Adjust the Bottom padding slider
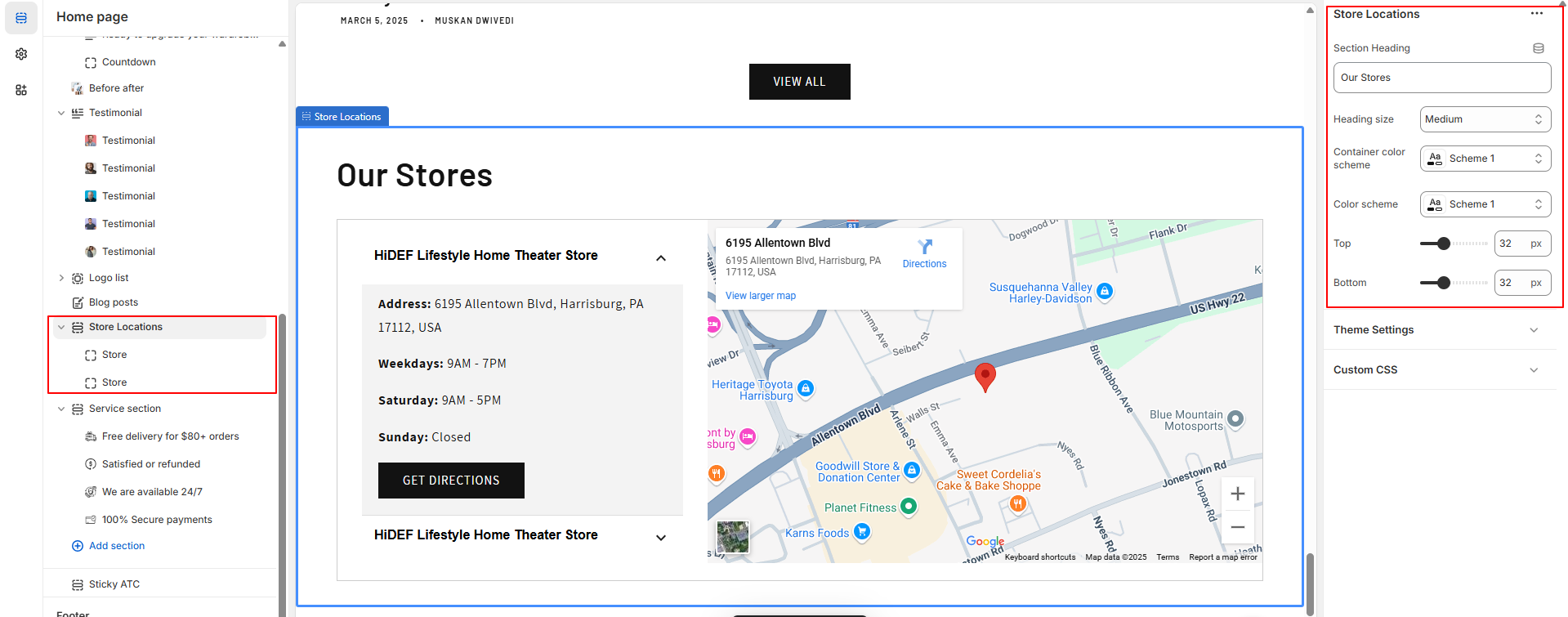The height and width of the screenshot is (617, 1568). 1444,283
